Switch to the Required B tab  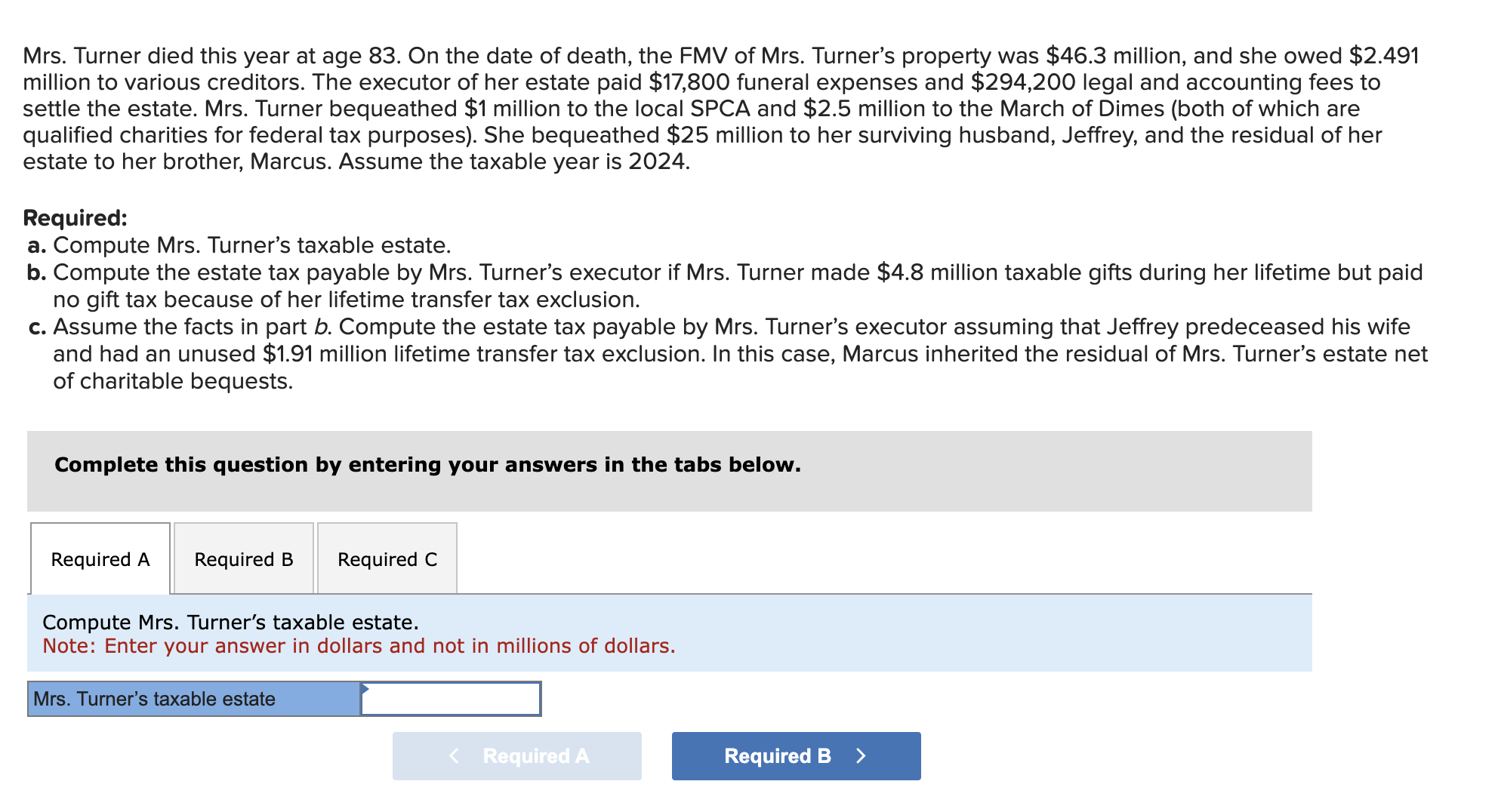click(243, 558)
